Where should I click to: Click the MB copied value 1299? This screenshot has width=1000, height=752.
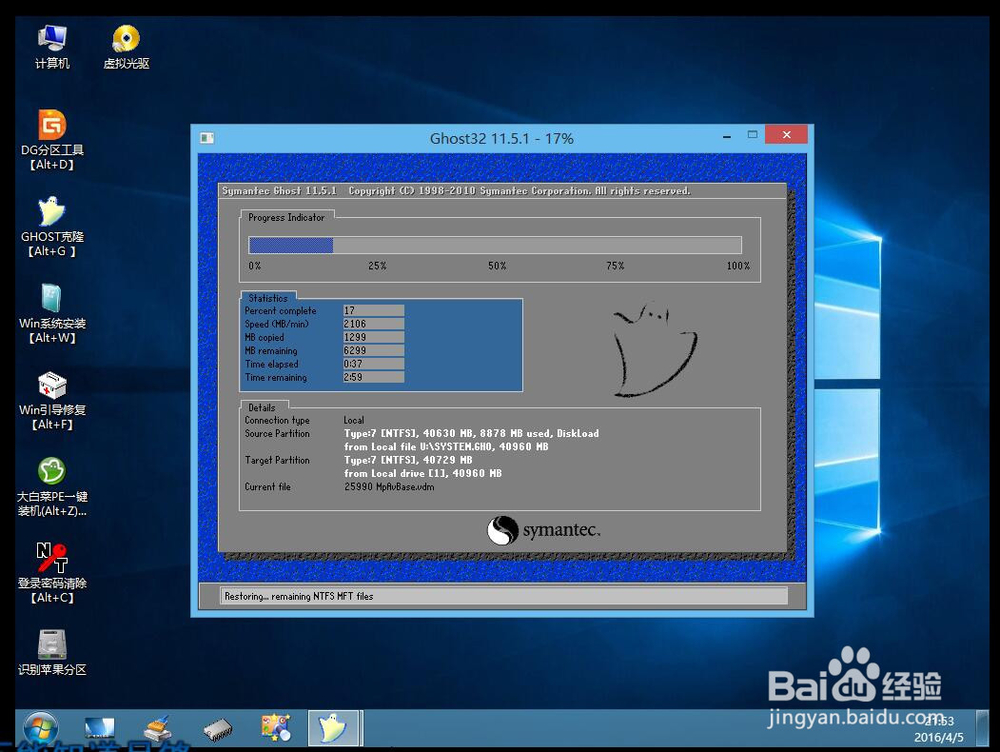click(373, 337)
